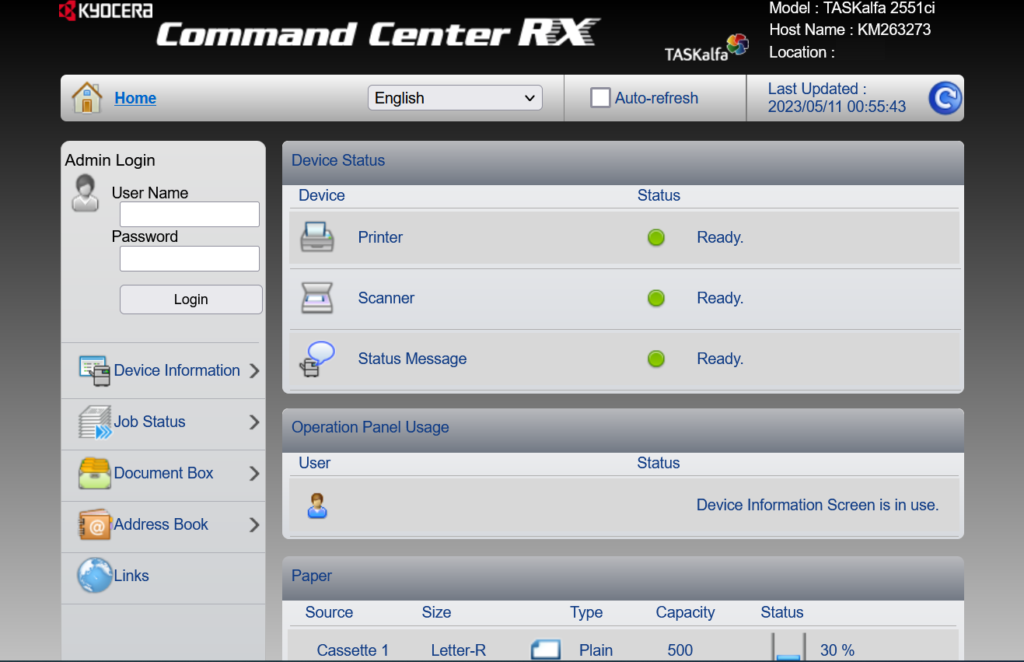Focus the Password input field
1024x662 pixels.
pos(189,259)
